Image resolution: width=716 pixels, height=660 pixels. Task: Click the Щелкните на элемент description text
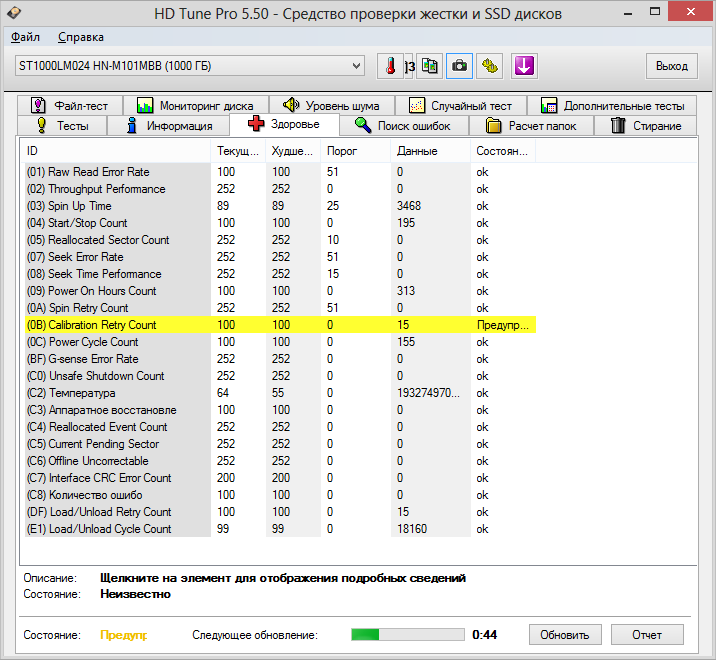click(283, 578)
